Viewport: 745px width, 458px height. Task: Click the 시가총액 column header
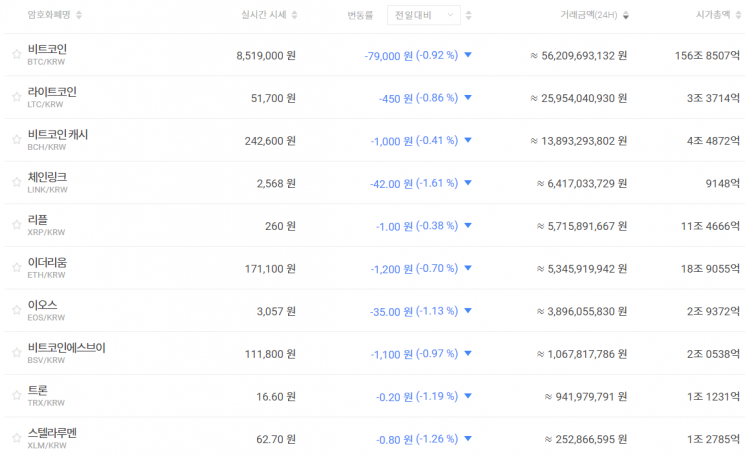(x=713, y=15)
